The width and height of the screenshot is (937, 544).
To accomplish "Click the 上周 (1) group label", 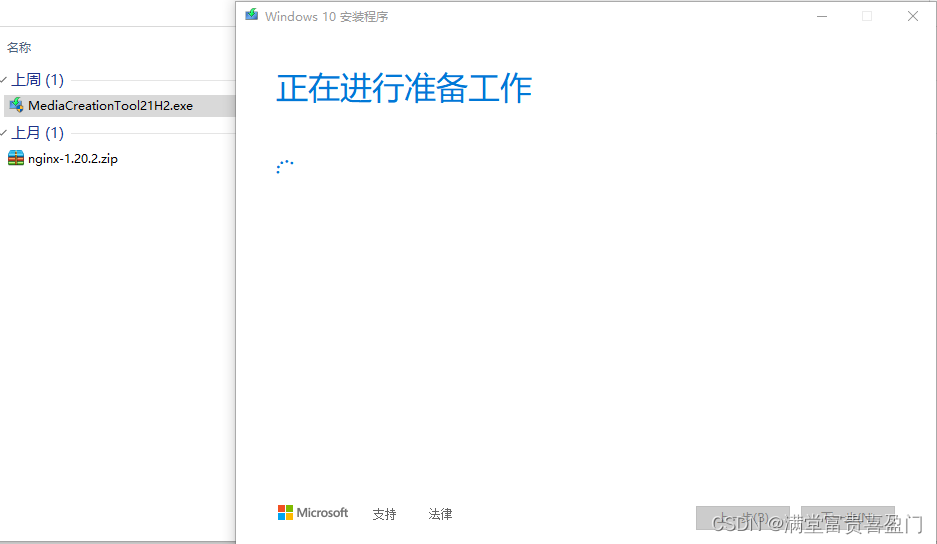I will 38,80.
